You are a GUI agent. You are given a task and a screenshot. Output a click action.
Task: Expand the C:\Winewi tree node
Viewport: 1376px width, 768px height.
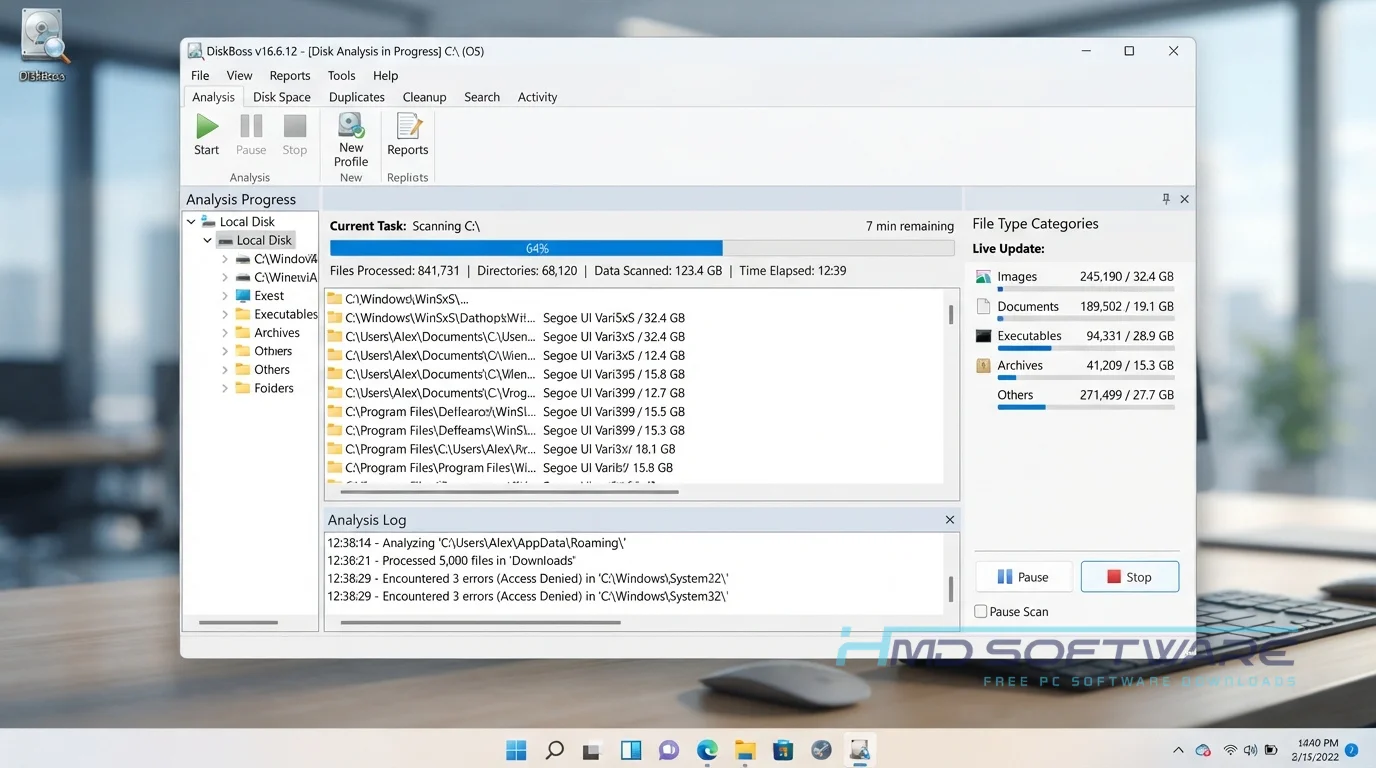pos(225,277)
